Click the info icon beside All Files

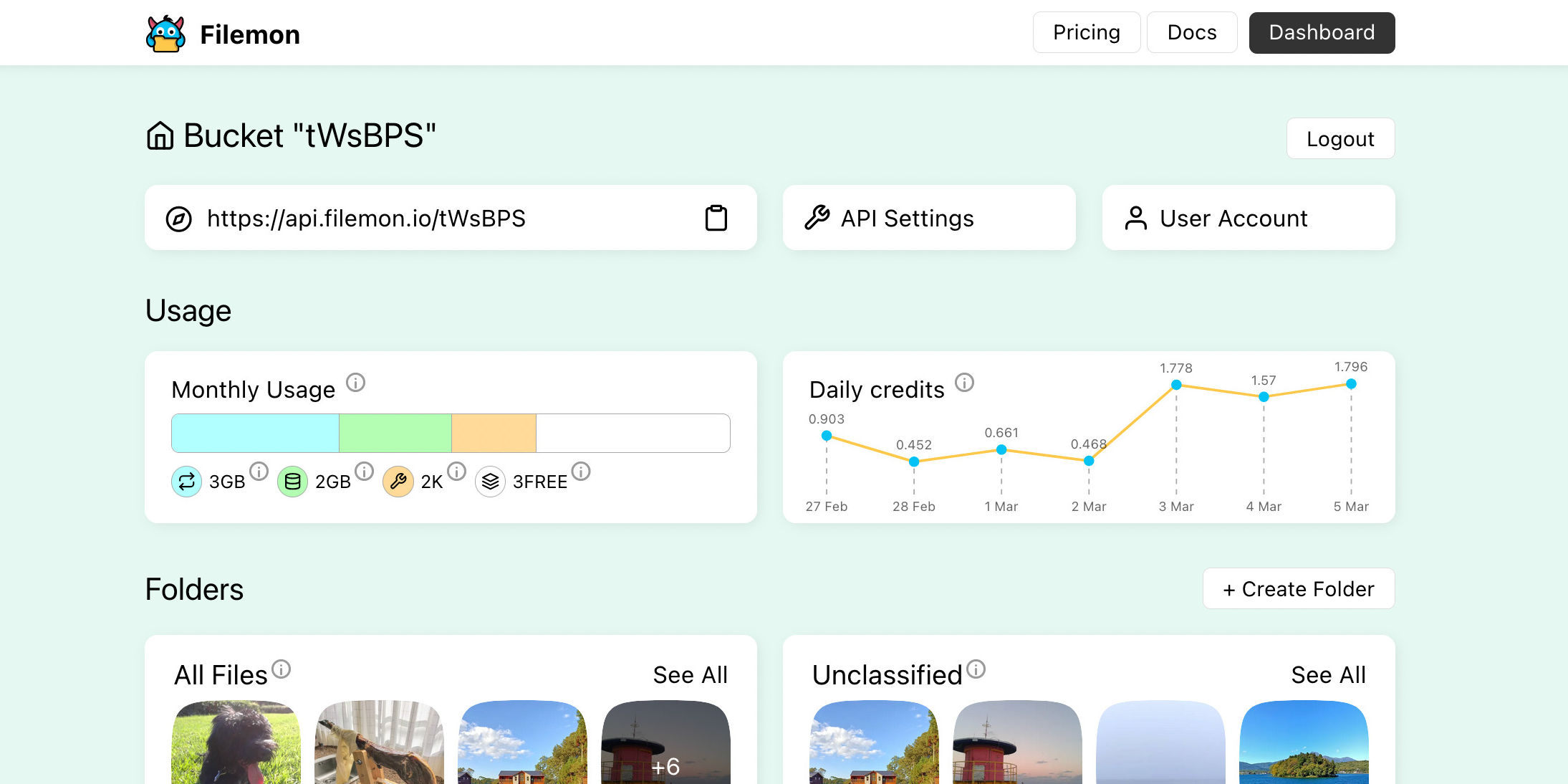(x=282, y=669)
